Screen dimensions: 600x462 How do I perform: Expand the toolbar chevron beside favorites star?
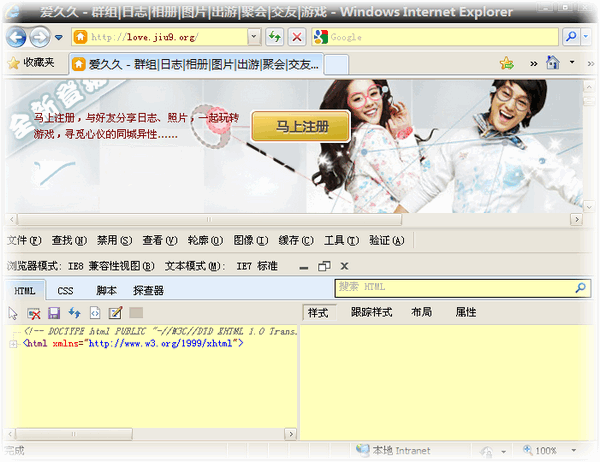[533, 64]
